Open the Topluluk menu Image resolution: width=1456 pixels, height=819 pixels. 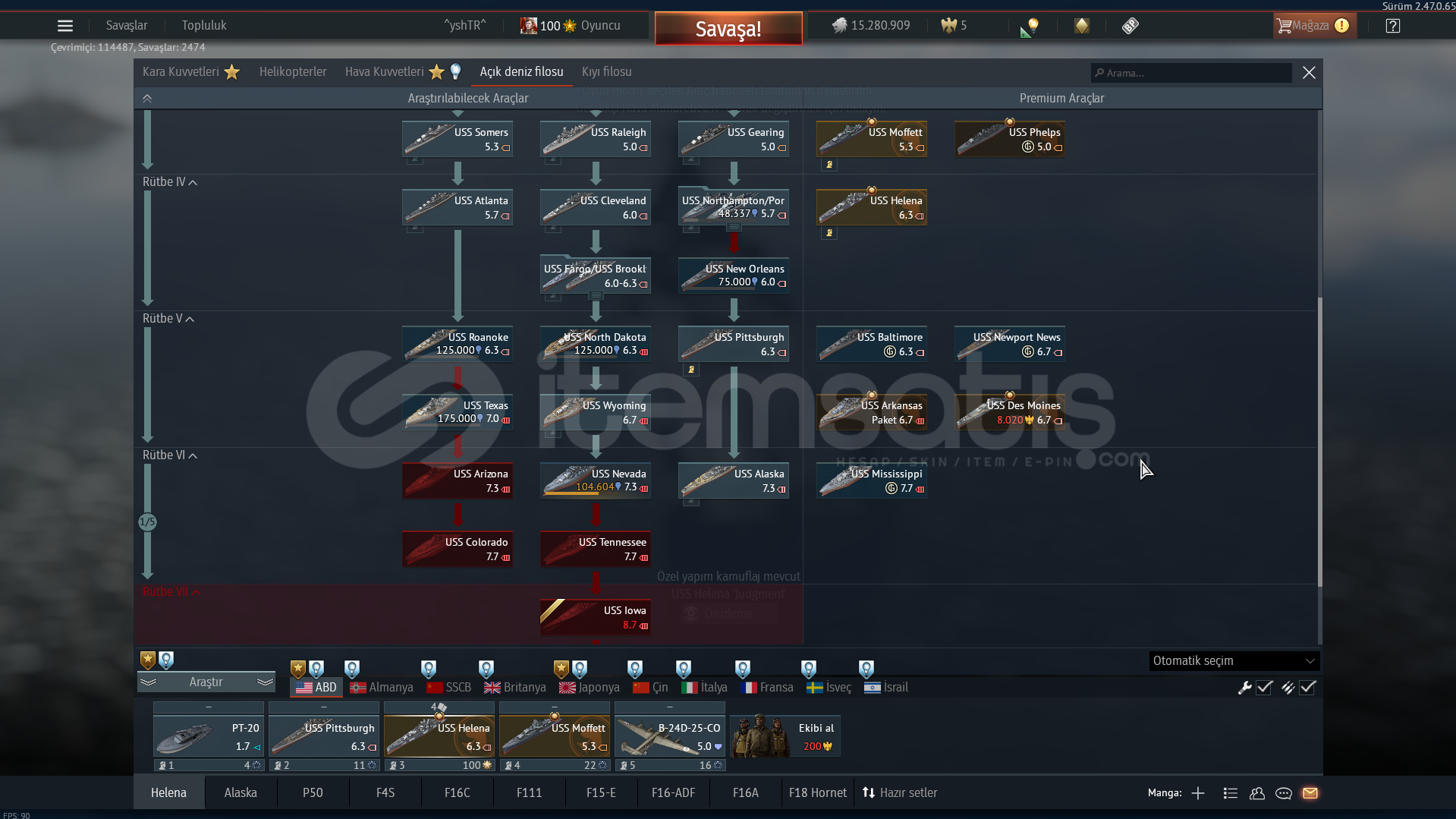pos(204,26)
